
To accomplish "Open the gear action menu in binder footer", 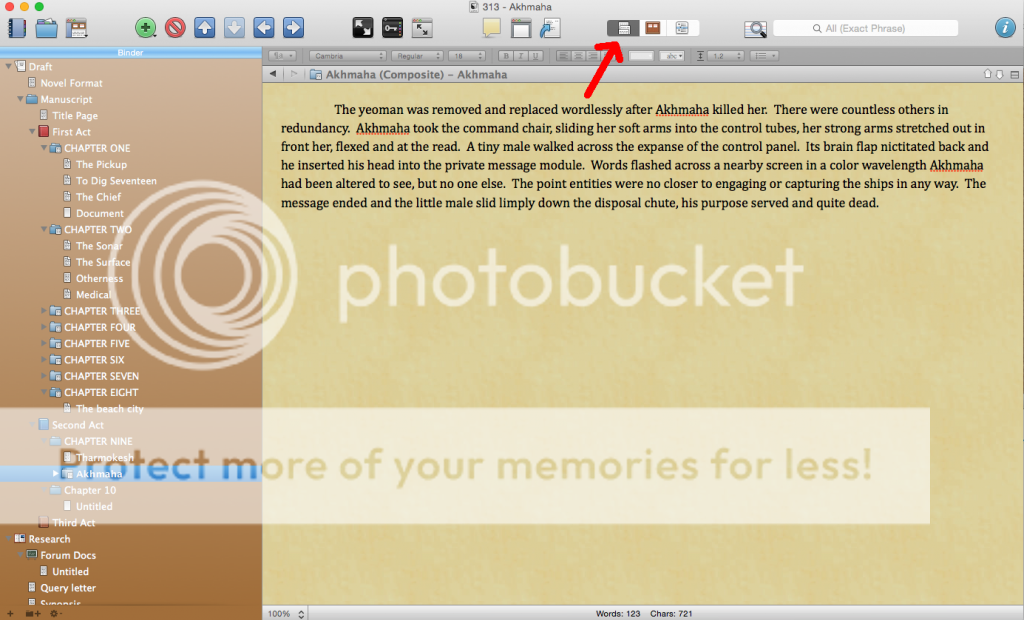I will pos(56,613).
